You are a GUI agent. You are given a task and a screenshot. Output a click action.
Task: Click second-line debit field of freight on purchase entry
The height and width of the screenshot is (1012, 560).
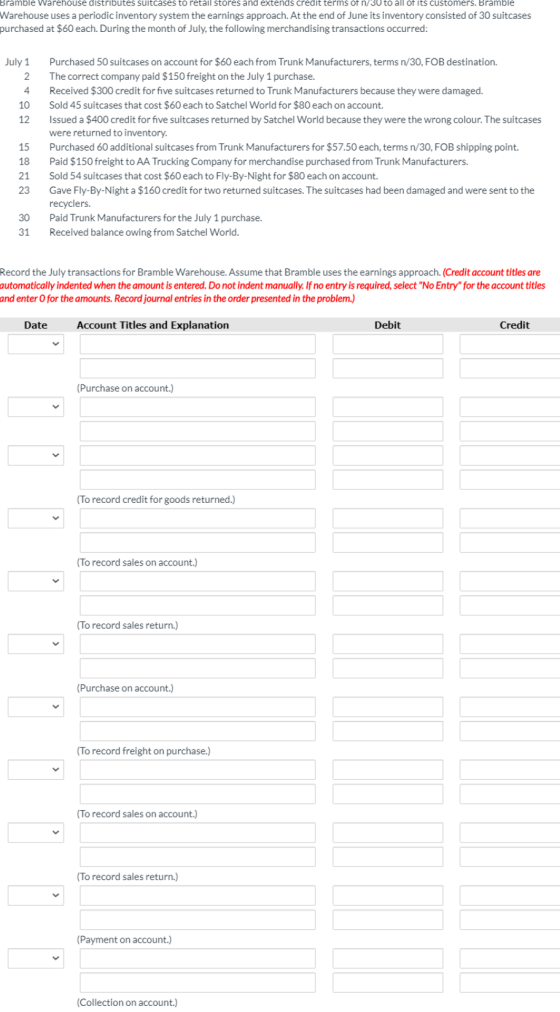coord(388,731)
